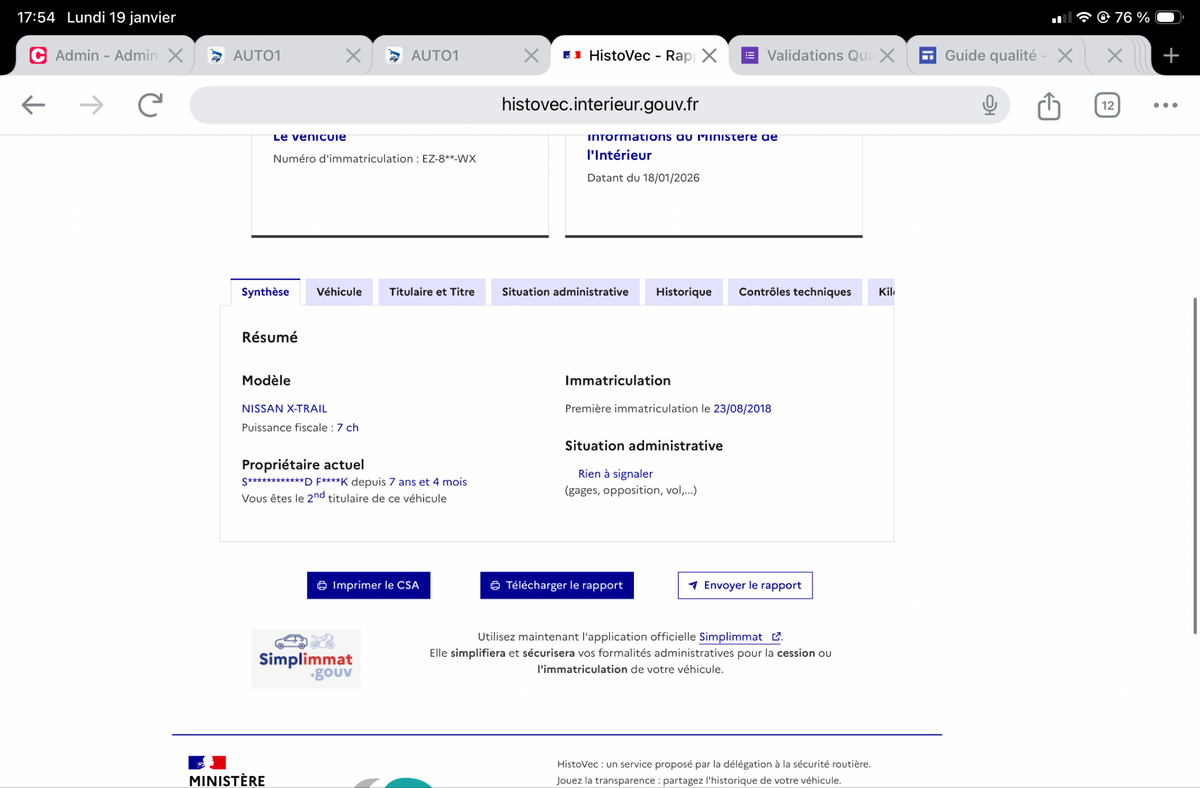This screenshot has width=1200, height=788.
Task: Switch to the Guide qualité browser tab
Action: [983, 56]
